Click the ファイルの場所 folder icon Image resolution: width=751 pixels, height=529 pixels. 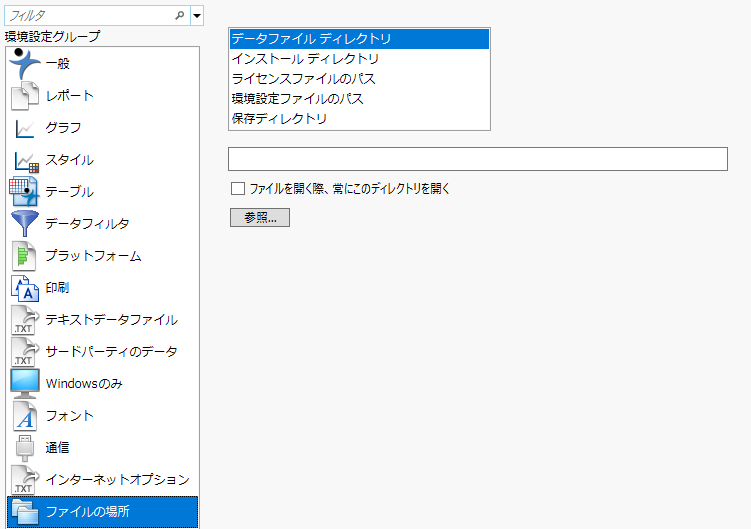(25, 512)
